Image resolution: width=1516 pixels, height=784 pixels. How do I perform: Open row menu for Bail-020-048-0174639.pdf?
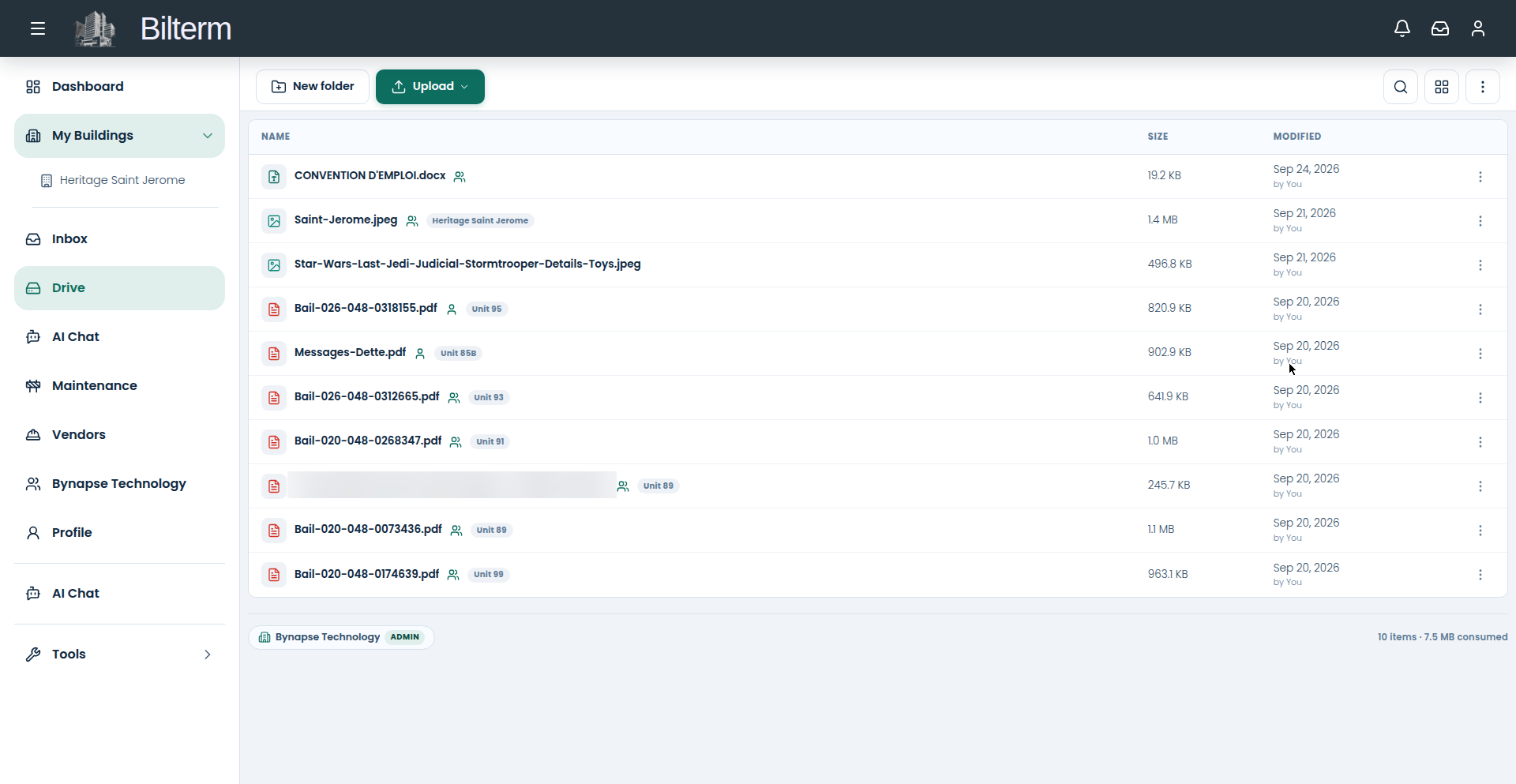point(1480,575)
